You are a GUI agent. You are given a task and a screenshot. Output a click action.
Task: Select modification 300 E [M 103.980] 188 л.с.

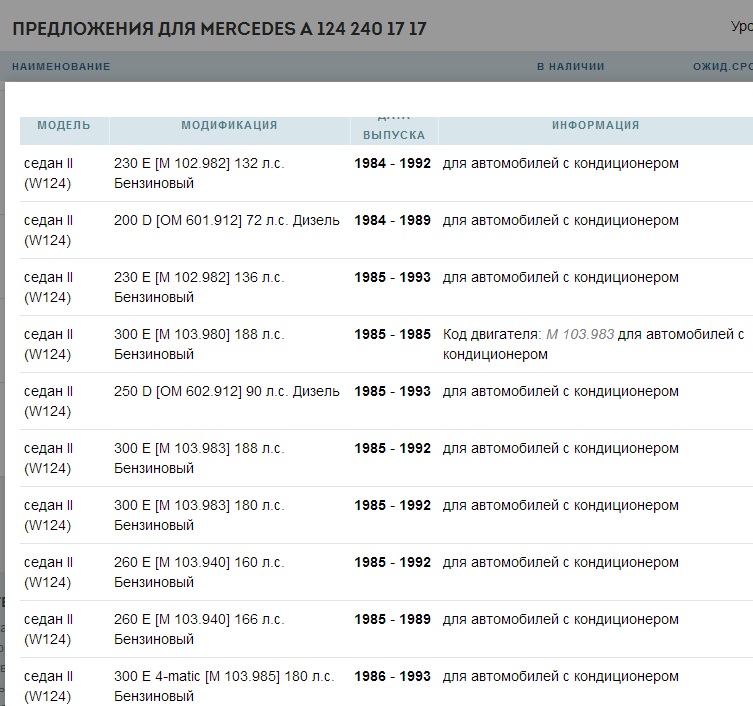pyautogui.click(x=199, y=344)
